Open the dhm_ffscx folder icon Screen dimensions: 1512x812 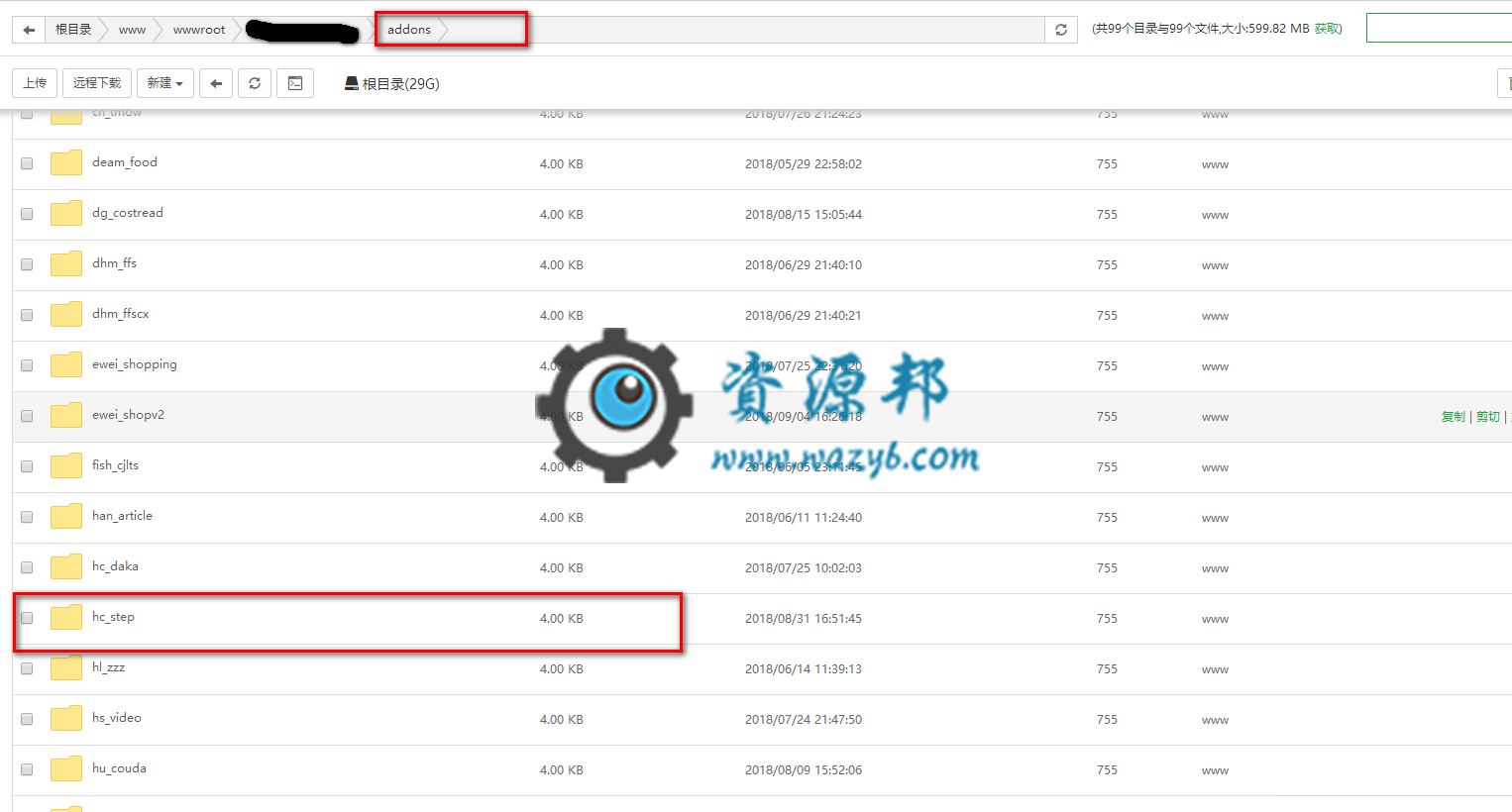pyautogui.click(x=66, y=314)
